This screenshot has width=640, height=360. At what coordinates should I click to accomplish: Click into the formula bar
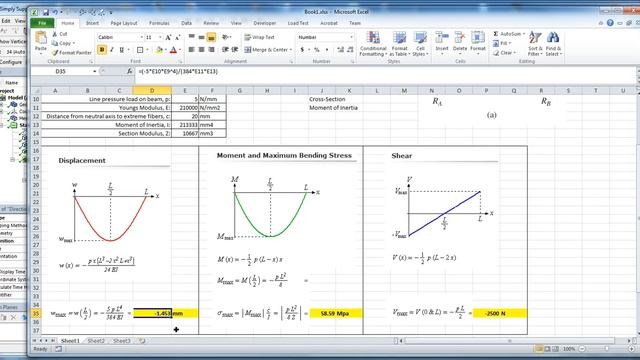384,71
